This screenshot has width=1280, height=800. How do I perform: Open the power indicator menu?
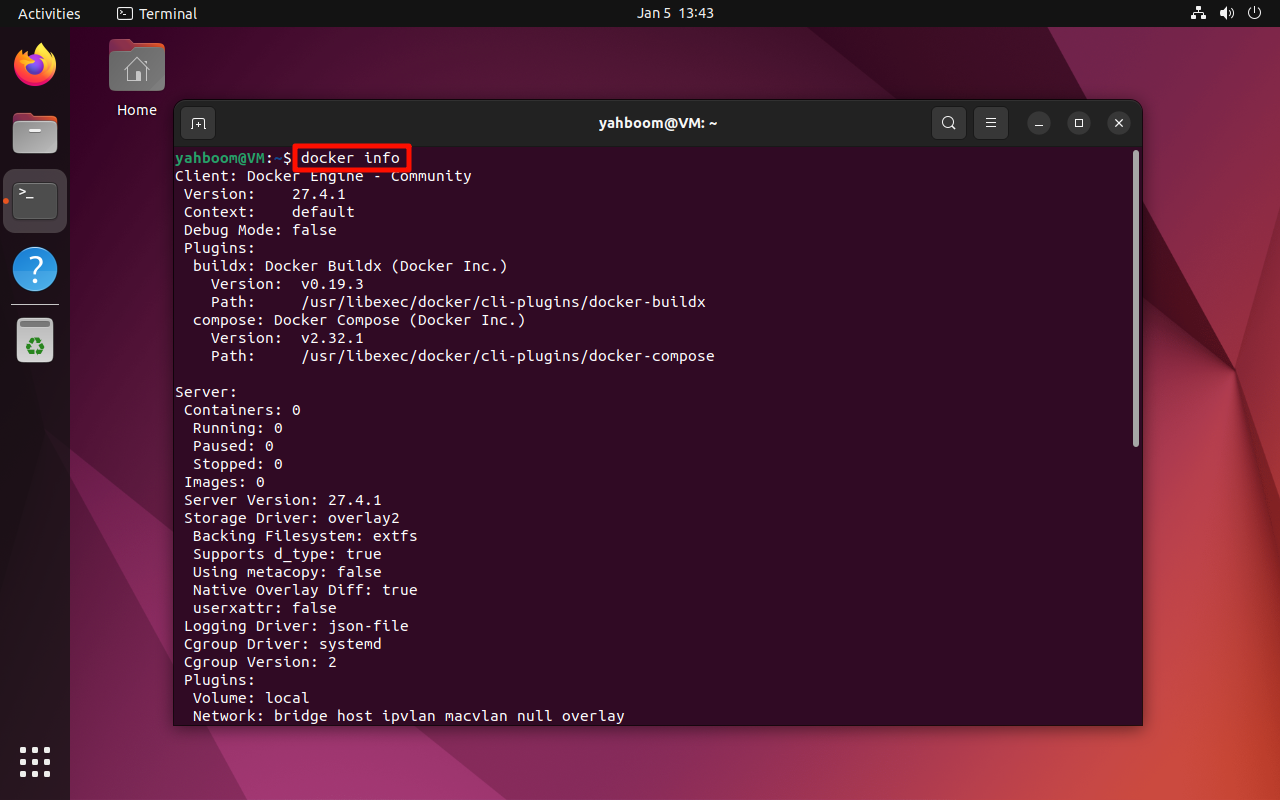(x=1254, y=13)
